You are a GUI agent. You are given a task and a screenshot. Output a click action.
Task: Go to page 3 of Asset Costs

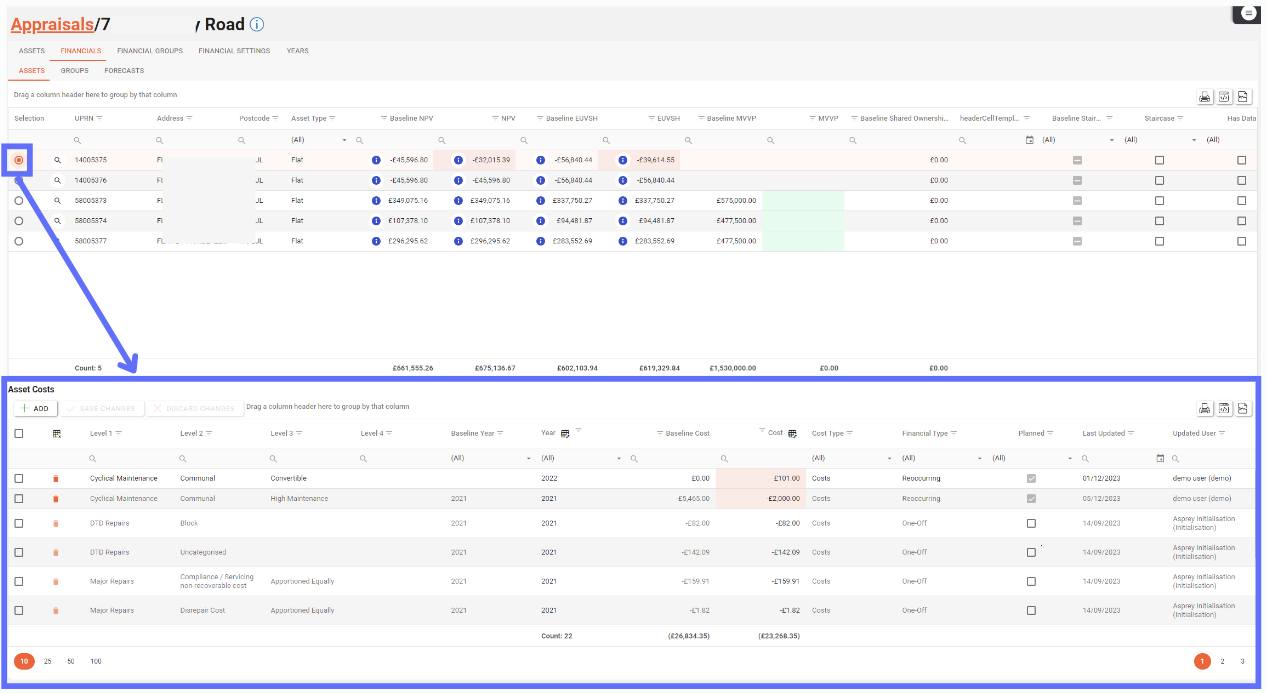pos(1242,661)
